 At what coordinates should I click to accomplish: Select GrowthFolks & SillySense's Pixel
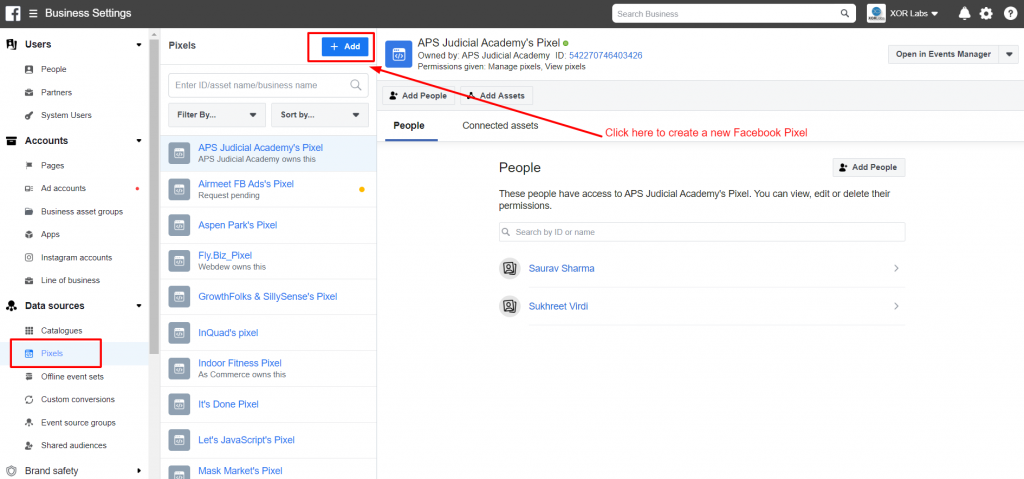click(x=268, y=297)
